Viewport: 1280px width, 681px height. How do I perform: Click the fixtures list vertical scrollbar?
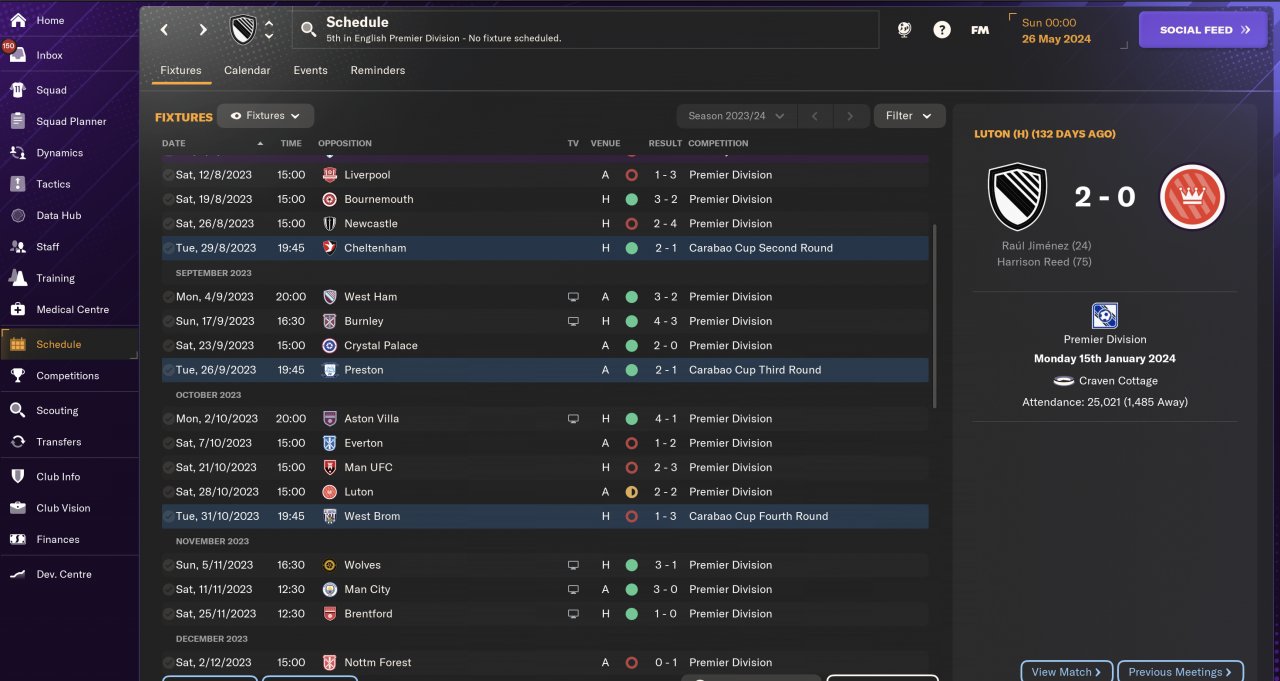[x=934, y=315]
